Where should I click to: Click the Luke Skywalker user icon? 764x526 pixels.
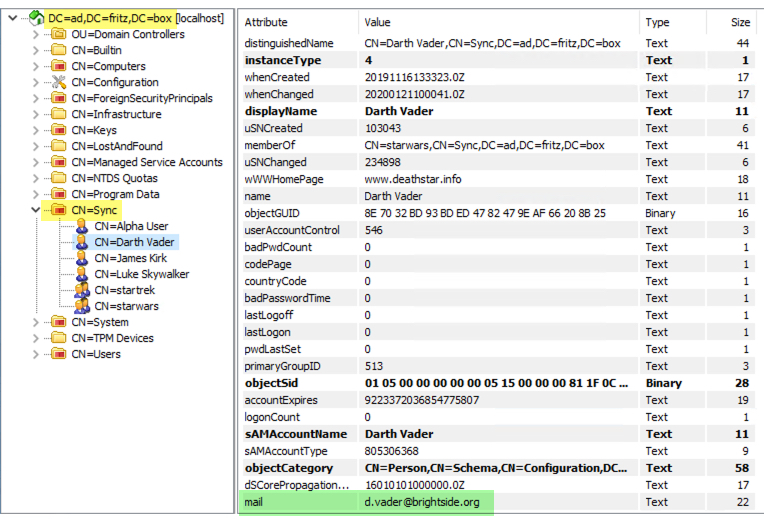pos(82,274)
